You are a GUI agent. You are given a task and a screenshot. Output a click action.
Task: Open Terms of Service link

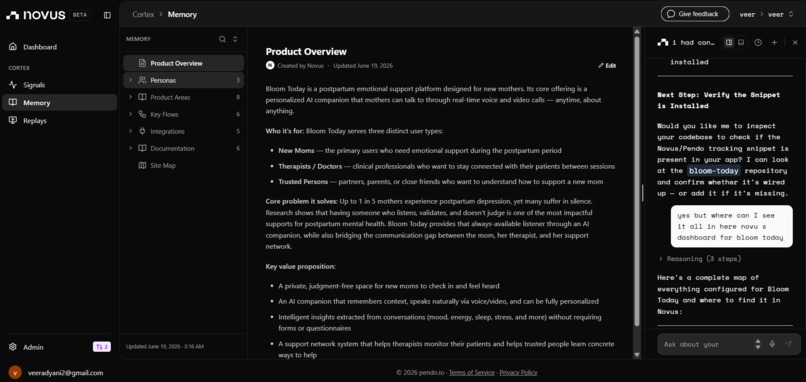[471, 372]
